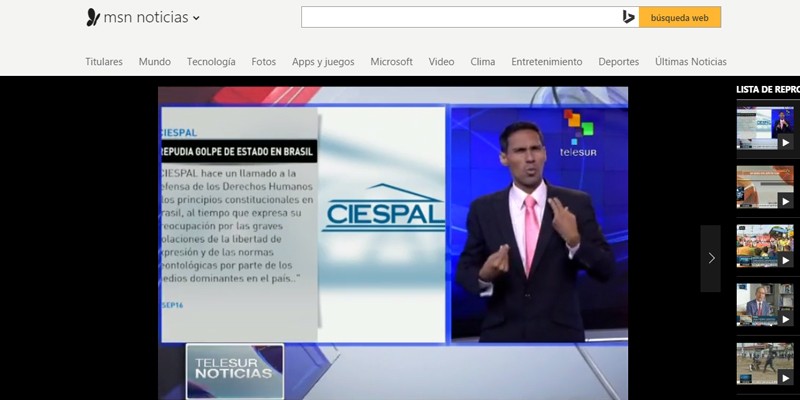Expand the msn noticias dropdown arrow
This screenshot has width=800, height=400.
click(196, 18)
